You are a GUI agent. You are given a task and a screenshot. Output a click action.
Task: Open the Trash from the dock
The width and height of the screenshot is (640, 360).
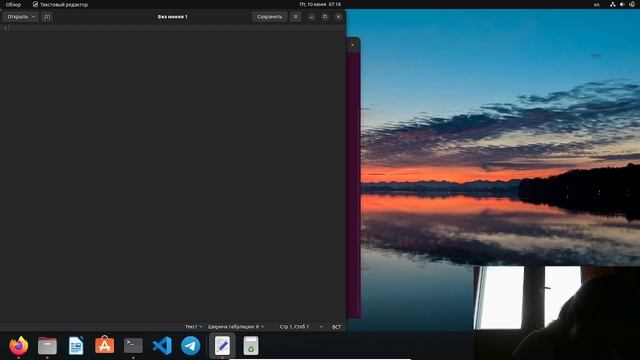pos(251,346)
